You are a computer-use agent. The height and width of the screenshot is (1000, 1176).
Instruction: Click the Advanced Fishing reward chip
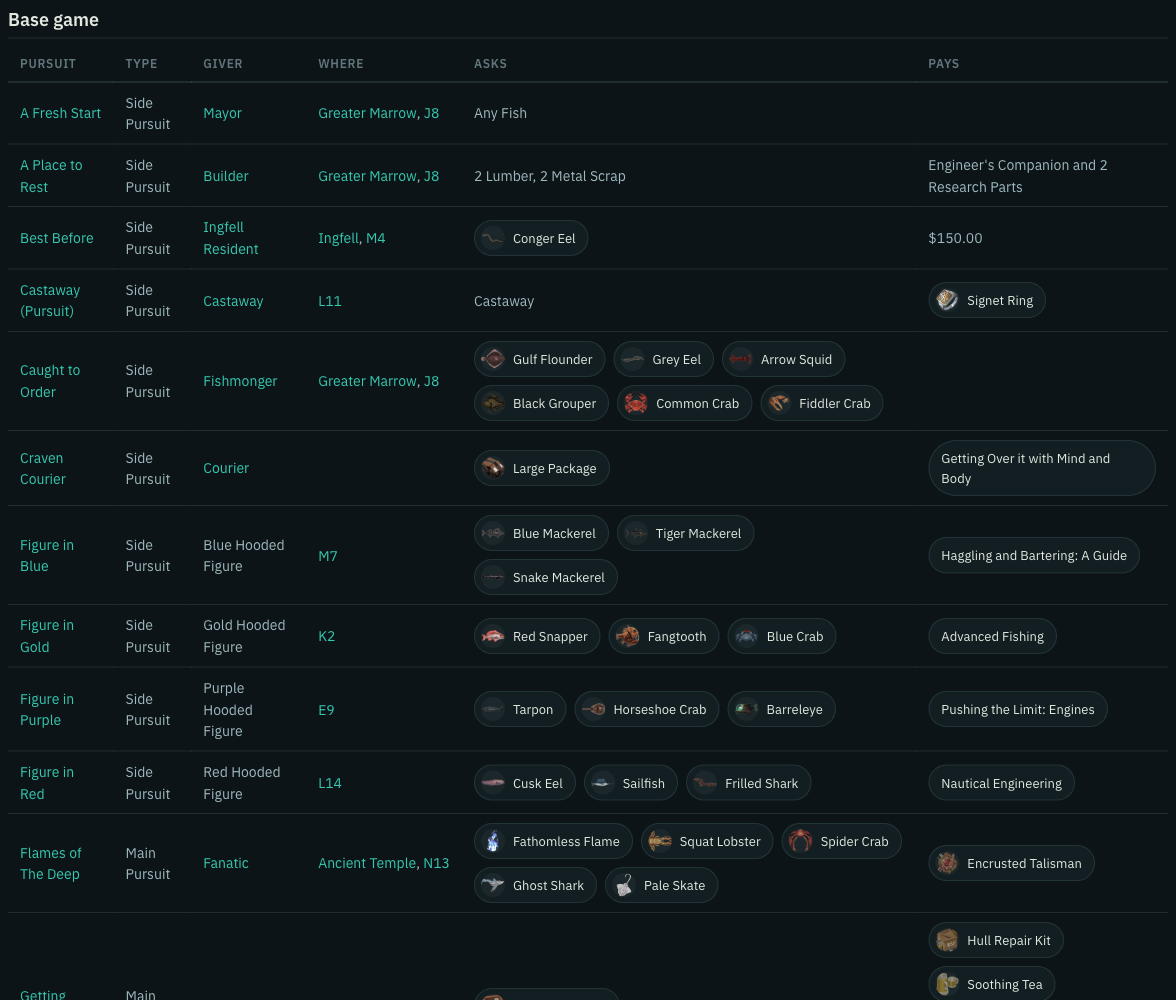(x=992, y=636)
